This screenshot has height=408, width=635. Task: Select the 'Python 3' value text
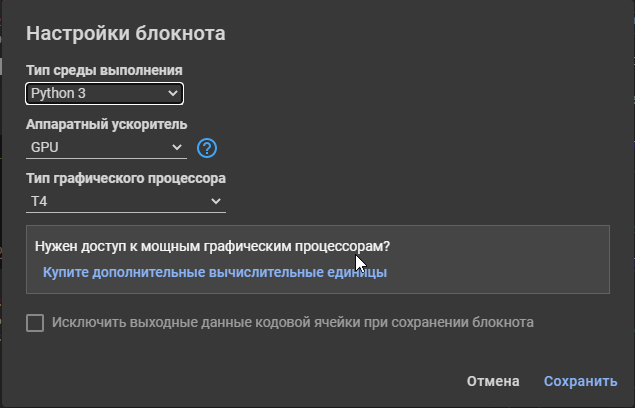58,94
